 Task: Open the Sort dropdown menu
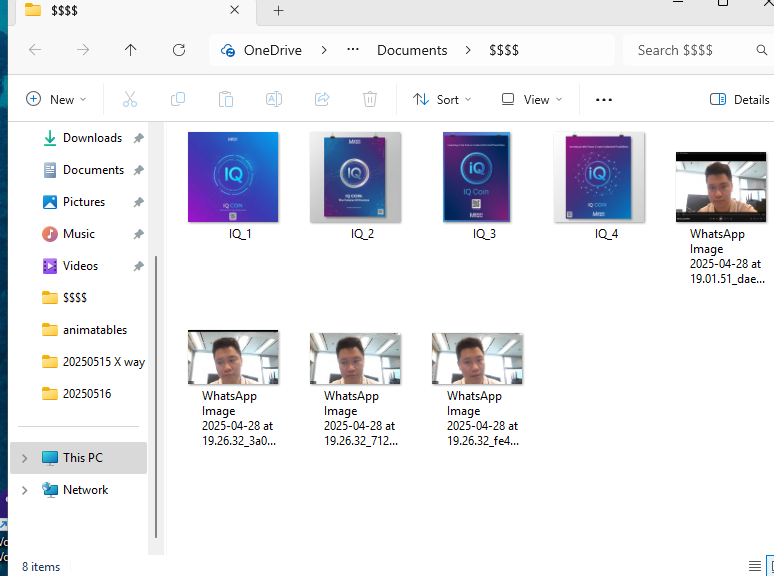click(x=441, y=99)
